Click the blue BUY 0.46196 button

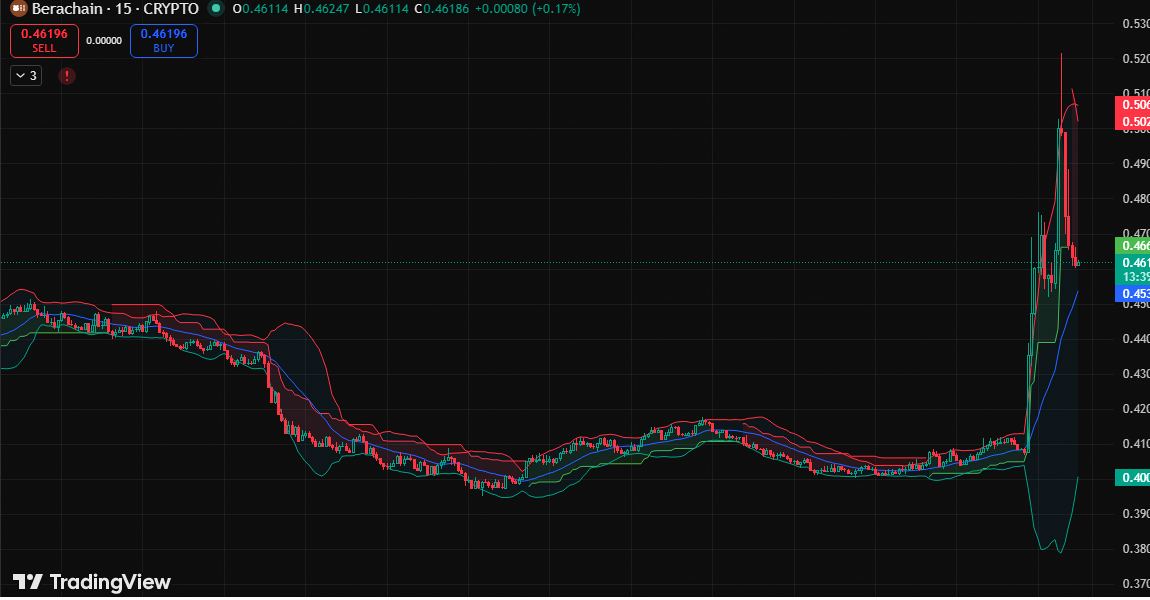click(164, 40)
